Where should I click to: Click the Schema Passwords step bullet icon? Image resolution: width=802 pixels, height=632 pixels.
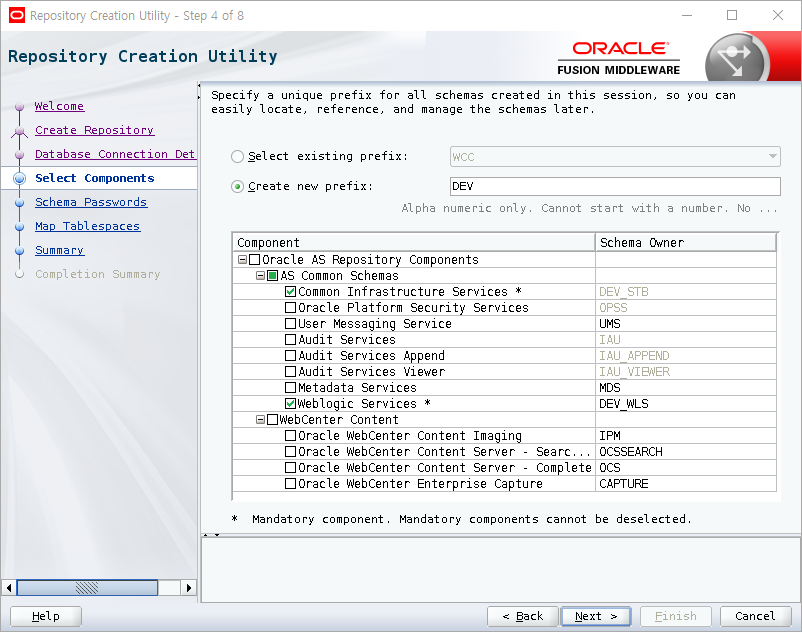click(x=19, y=202)
